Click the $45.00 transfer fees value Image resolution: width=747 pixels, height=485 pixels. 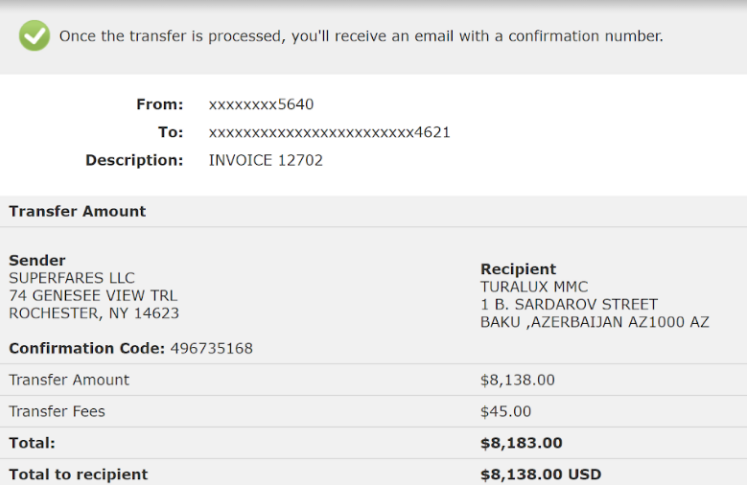[x=505, y=411]
